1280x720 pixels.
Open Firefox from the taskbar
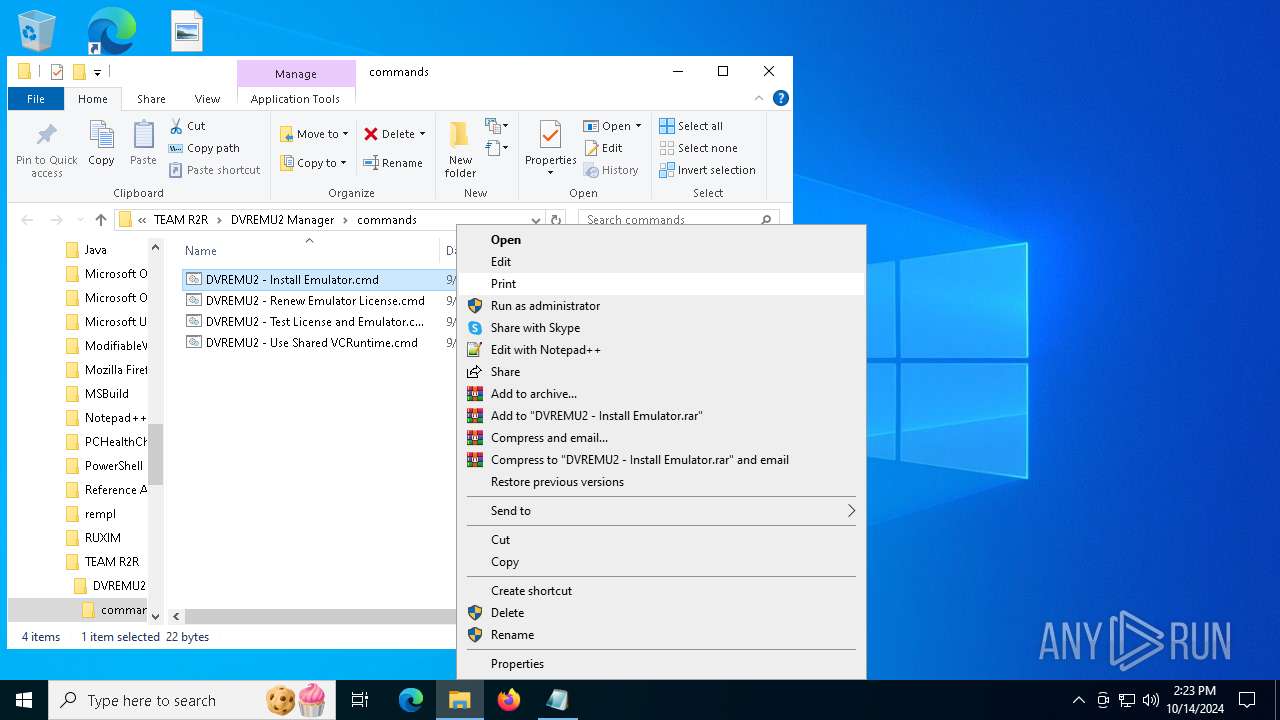(x=509, y=700)
